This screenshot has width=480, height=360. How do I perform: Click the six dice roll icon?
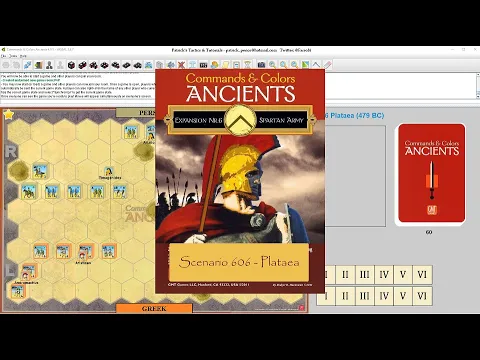126,65
